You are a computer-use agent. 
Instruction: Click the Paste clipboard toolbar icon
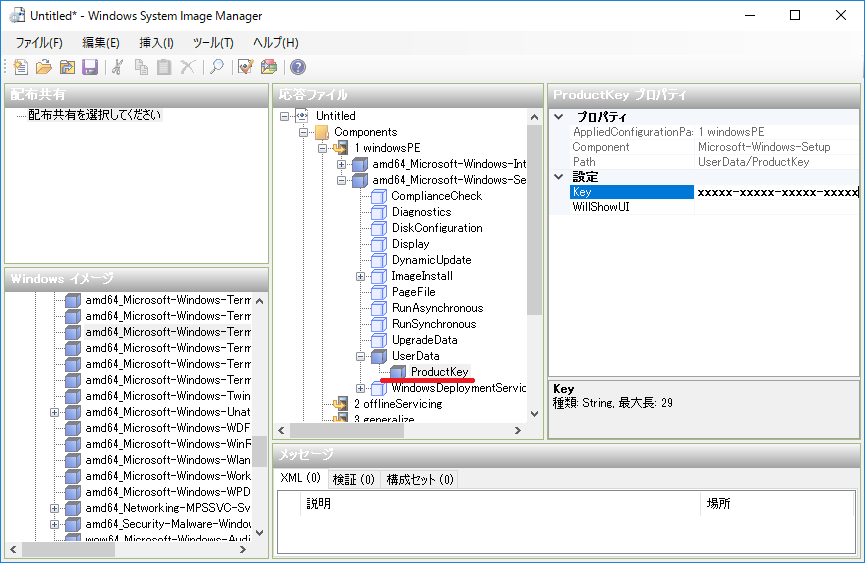click(164, 67)
